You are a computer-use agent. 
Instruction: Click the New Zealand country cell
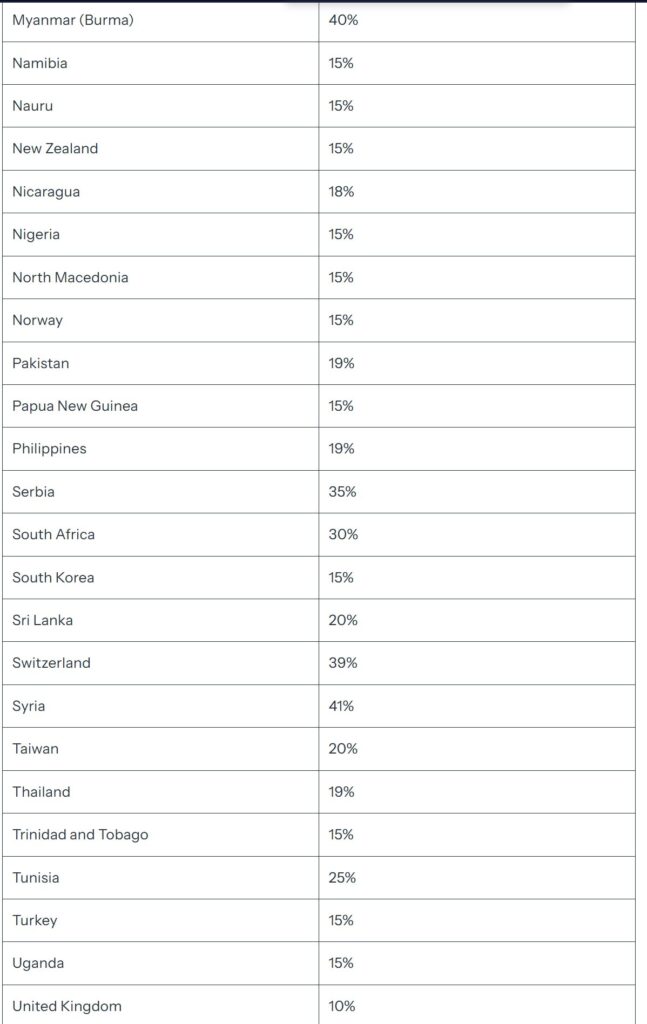click(x=55, y=148)
